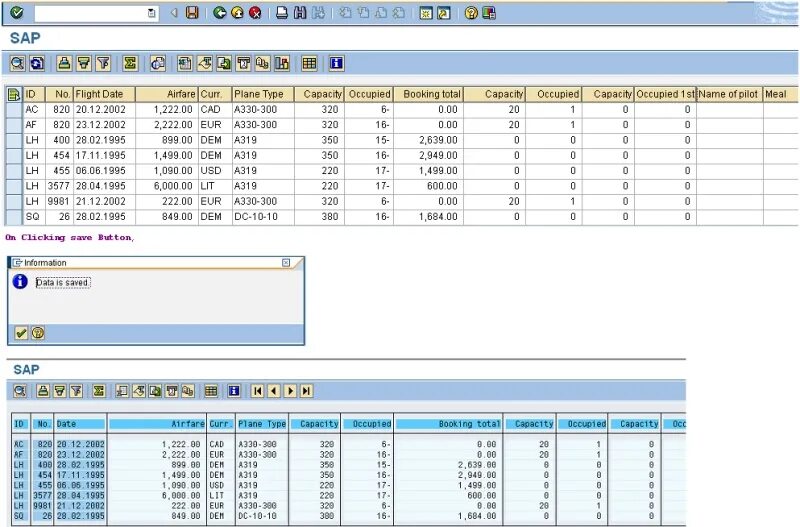Click the Select All icon at the upper grid corner
The width and height of the screenshot is (800, 527).
[14, 94]
